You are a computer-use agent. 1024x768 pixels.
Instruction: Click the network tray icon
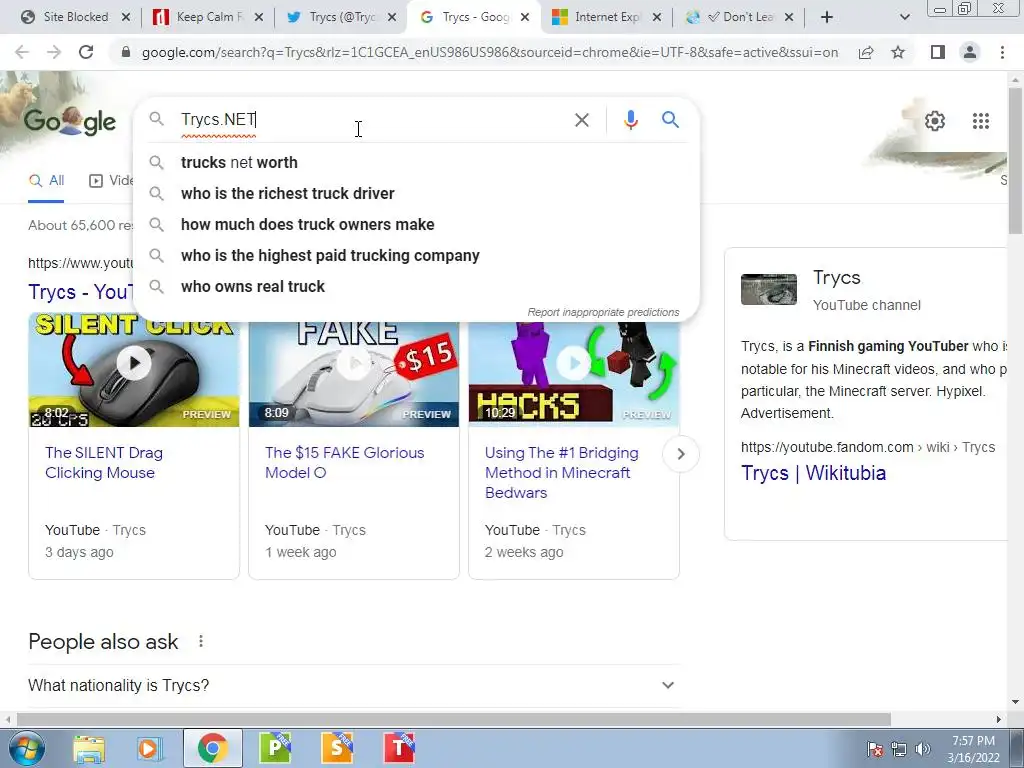(899, 749)
